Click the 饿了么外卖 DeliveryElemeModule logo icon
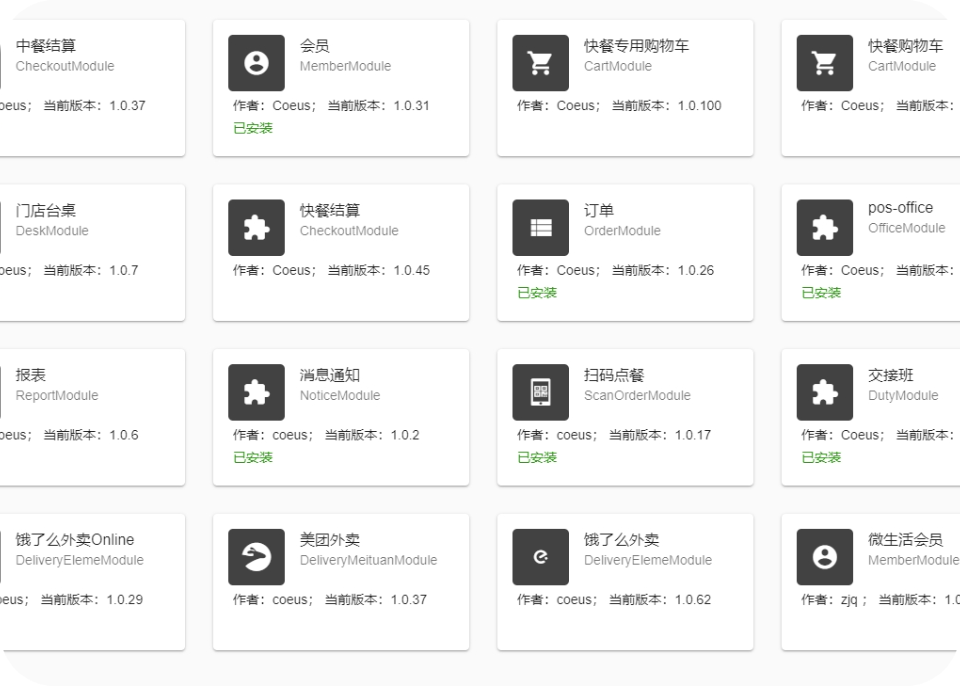Viewport: 960px width, 686px height. tap(540, 557)
